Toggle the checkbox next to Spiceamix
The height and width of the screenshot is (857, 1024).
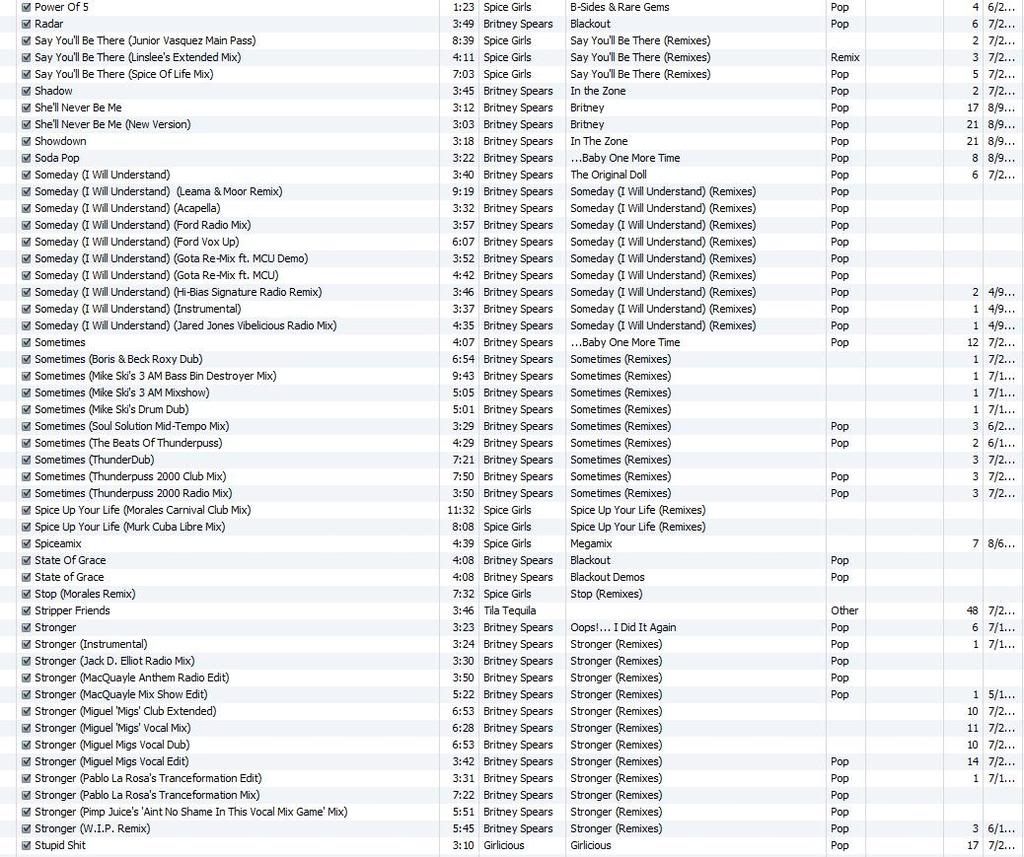tap(26, 544)
